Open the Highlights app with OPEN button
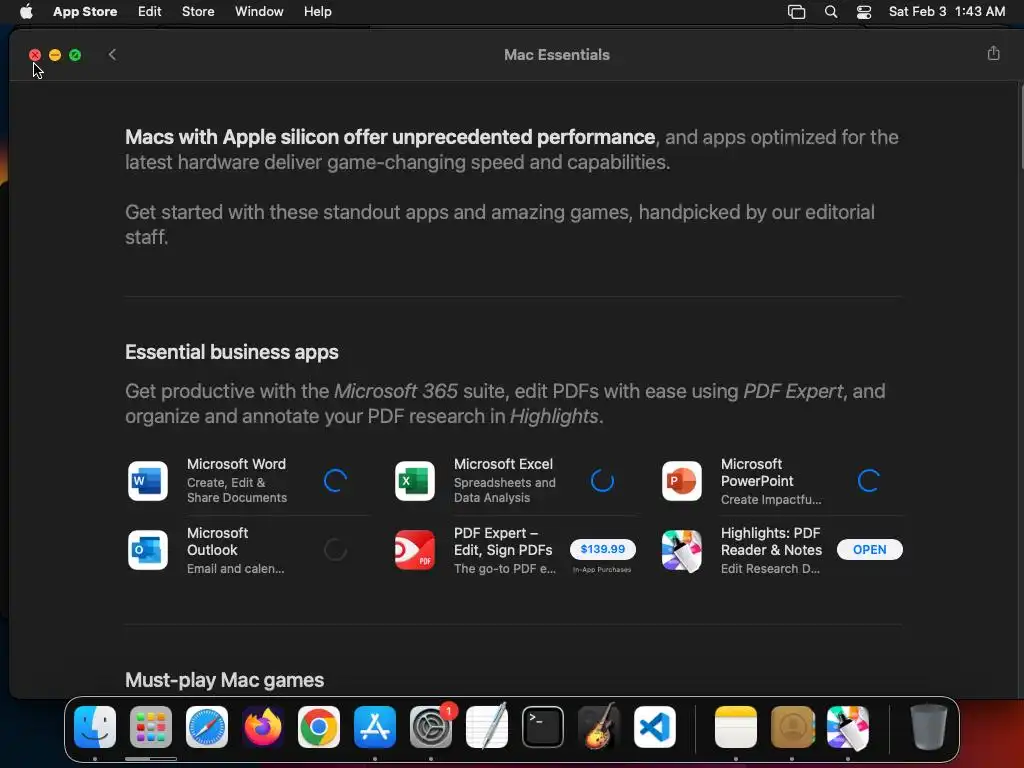1024x768 pixels. pyautogui.click(x=869, y=549)
